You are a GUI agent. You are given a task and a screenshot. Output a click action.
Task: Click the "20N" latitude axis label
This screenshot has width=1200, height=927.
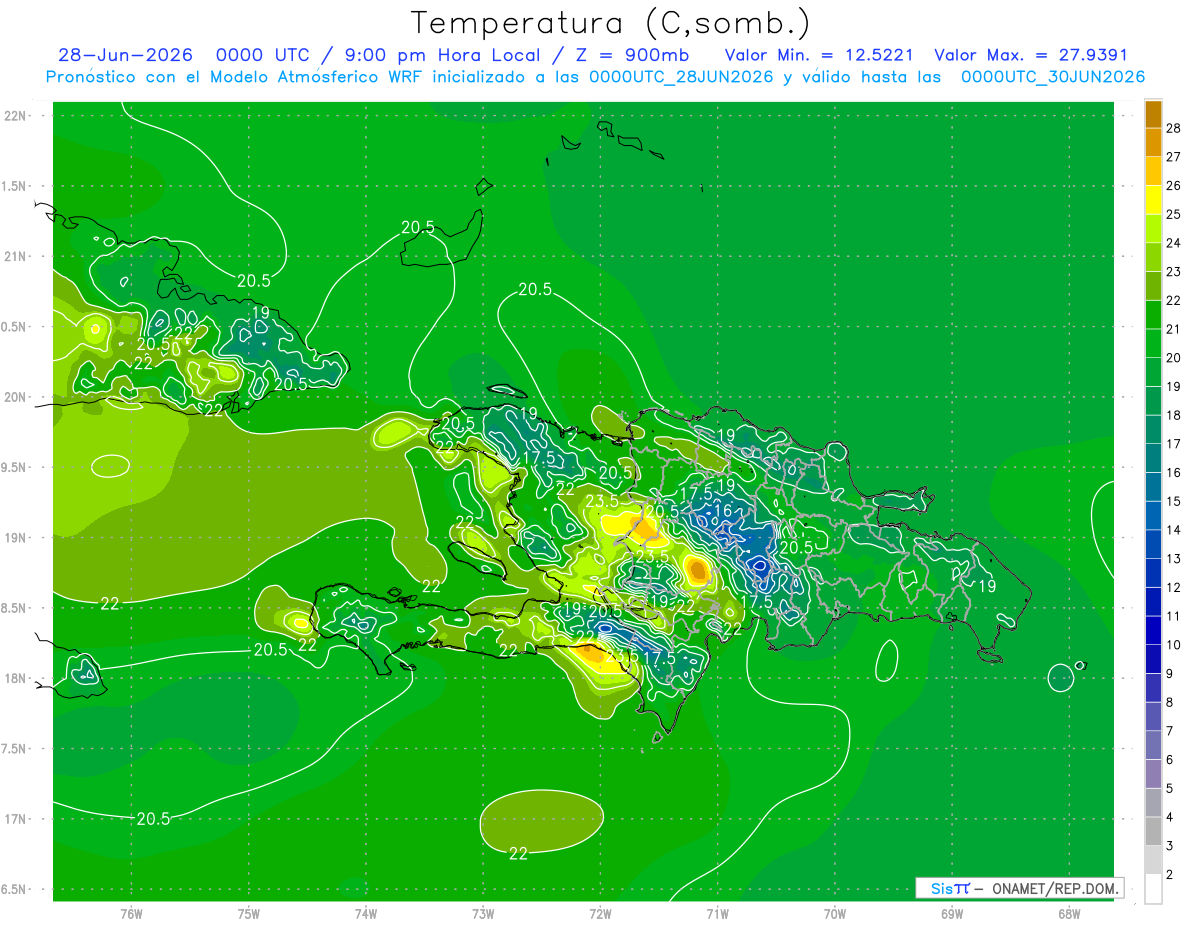(x=16, y=397)
